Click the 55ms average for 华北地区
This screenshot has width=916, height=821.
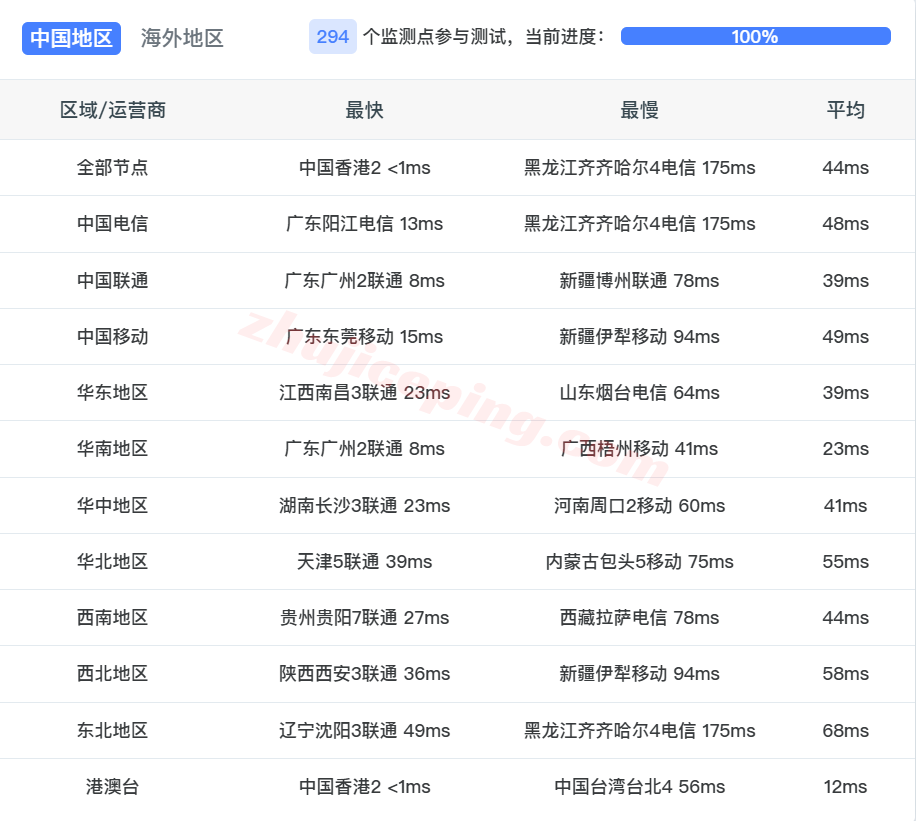point(845,562)
